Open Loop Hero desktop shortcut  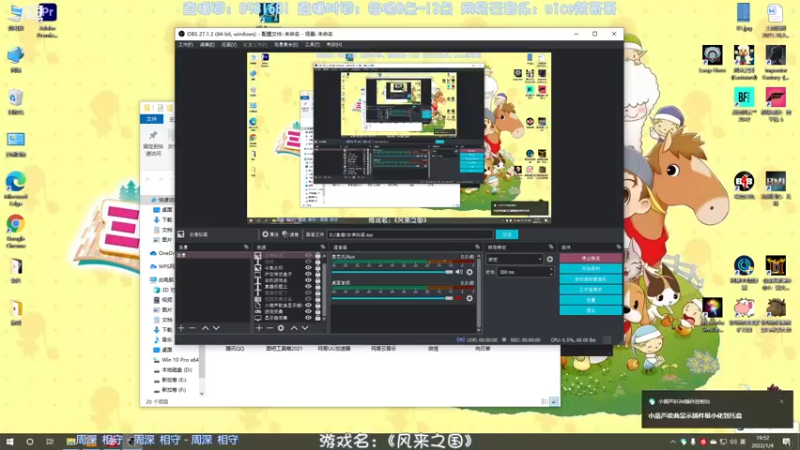[712, 59]
